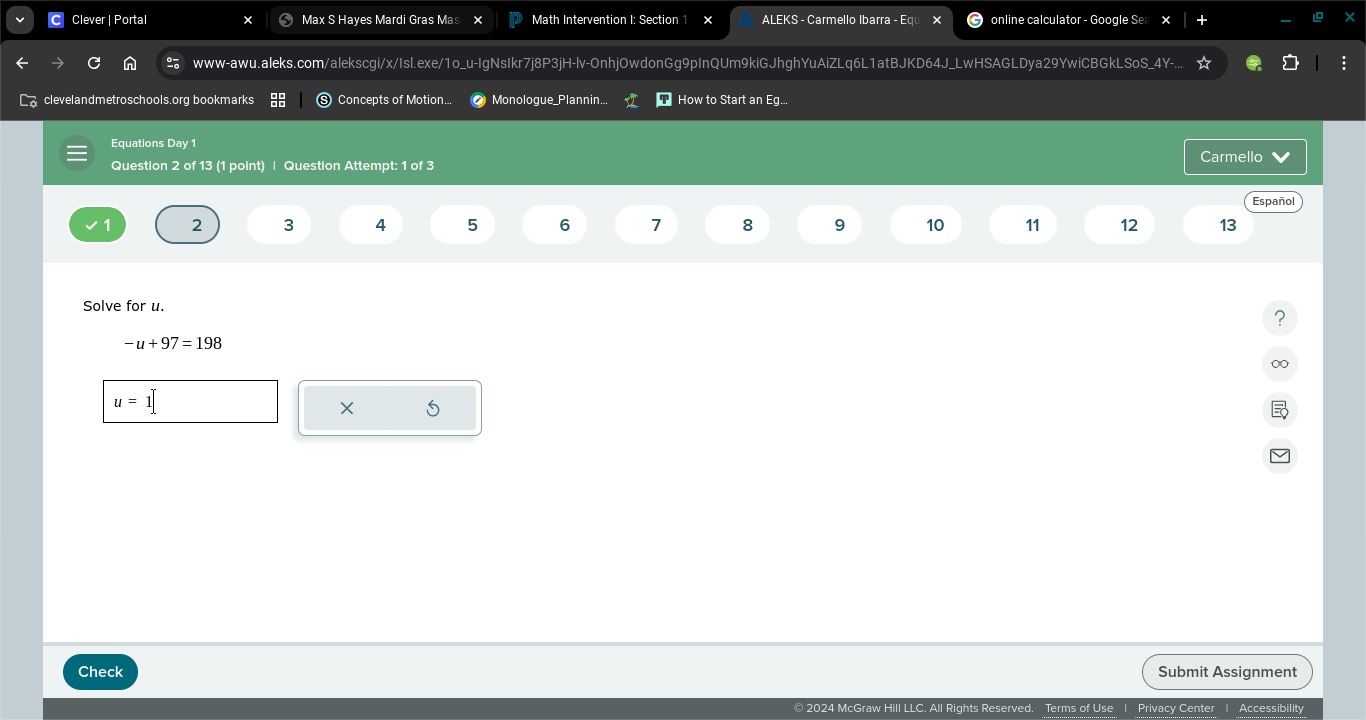Image resolution: width=1366 pixels, height=720 pixels.
Task: Open the bookmark apps grid icon
Action: coord(278,100)
